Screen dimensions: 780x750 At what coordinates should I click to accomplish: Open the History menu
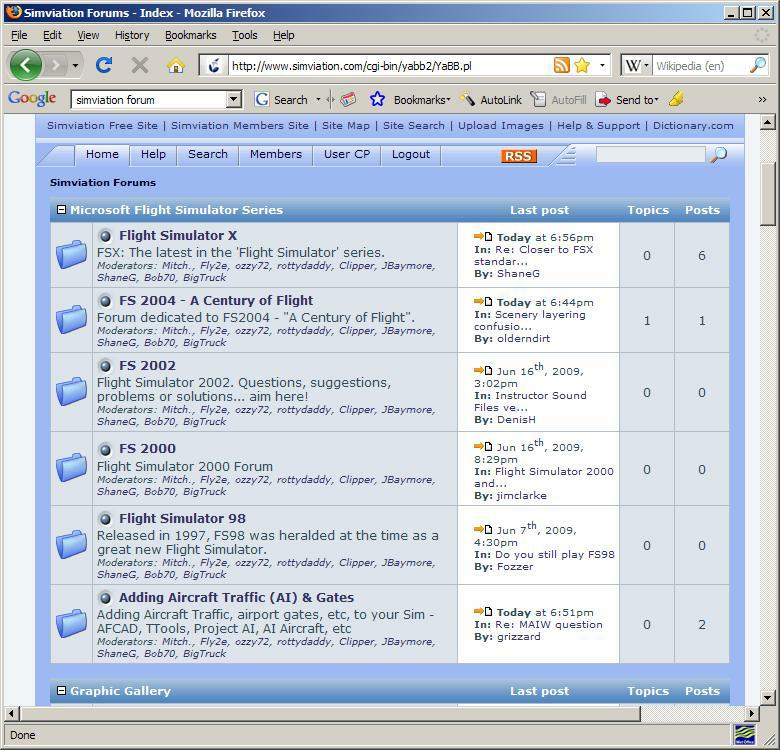[132, 35]
